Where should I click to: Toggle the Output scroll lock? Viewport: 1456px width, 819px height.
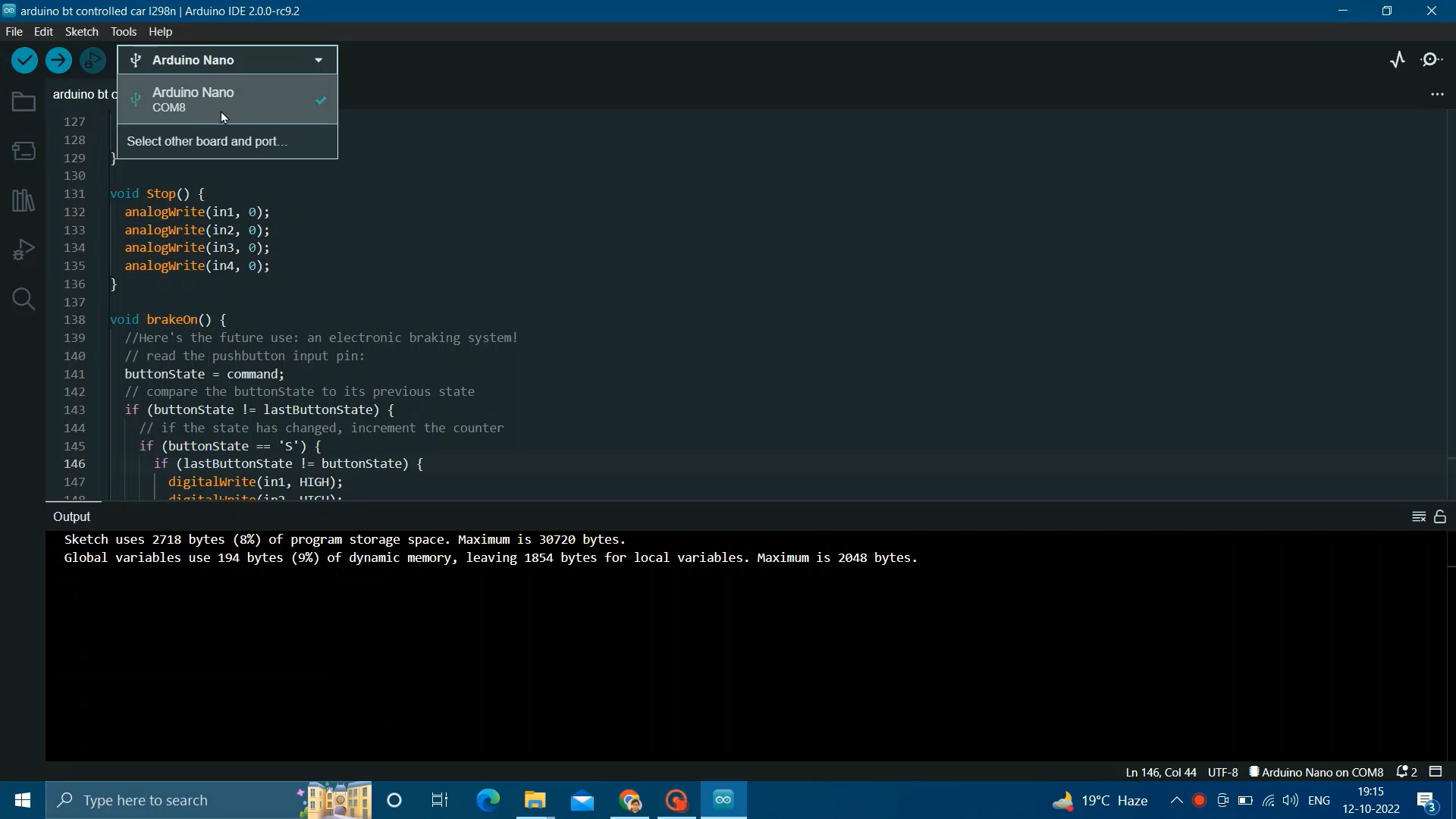click(1441, 517)
